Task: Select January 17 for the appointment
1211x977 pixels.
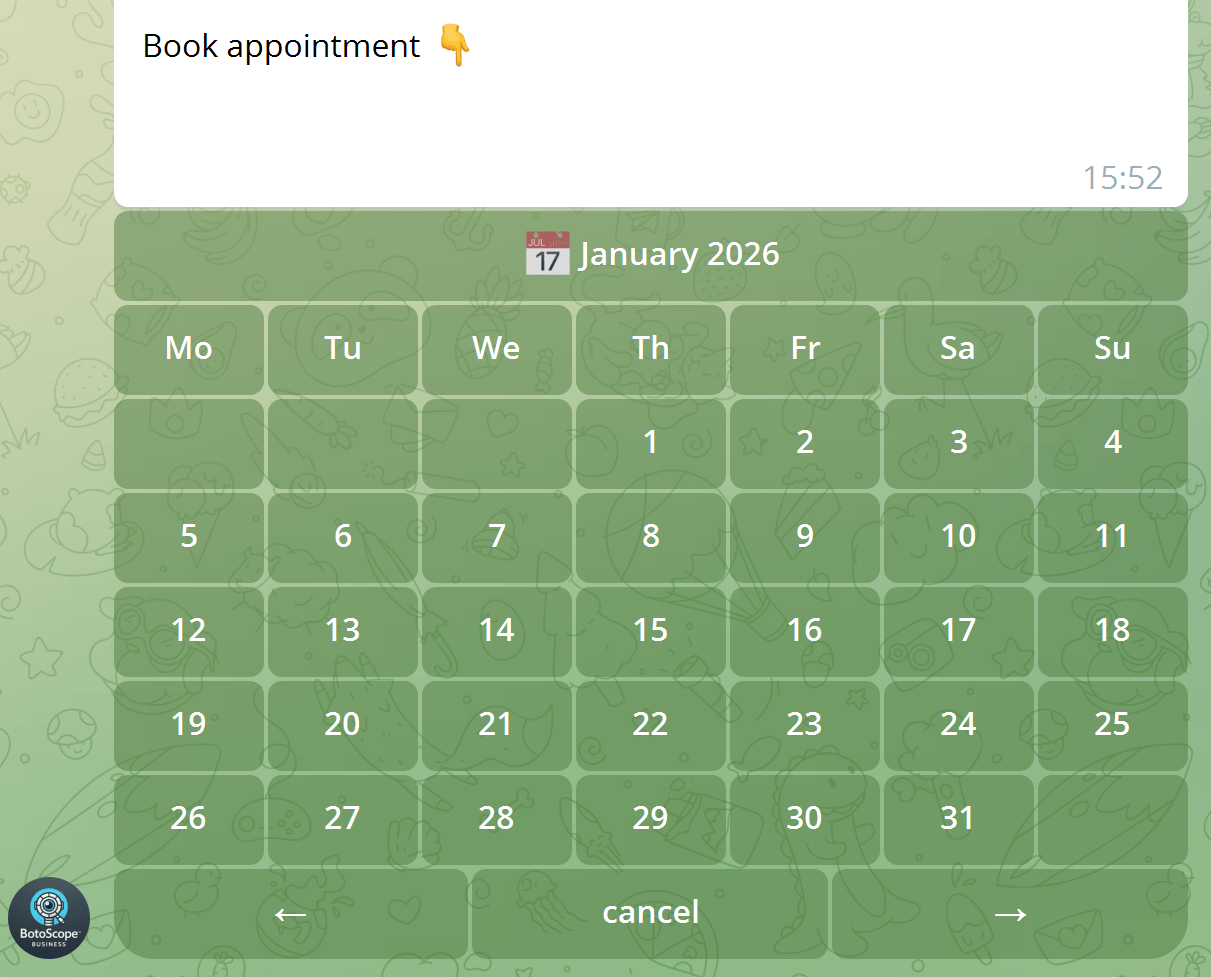Action: click(x=958, y=630)
